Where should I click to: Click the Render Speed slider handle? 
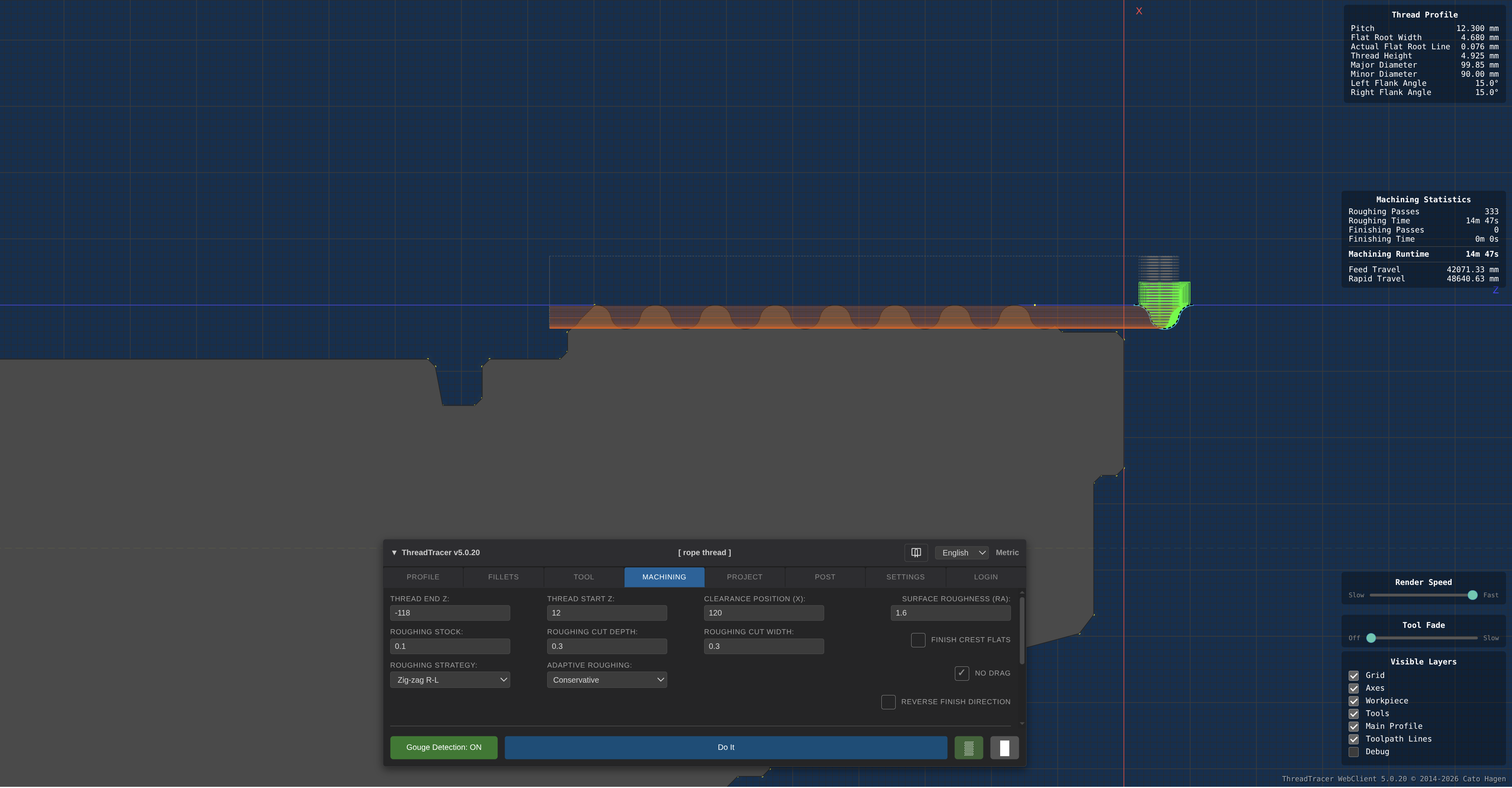point(1472,595)
